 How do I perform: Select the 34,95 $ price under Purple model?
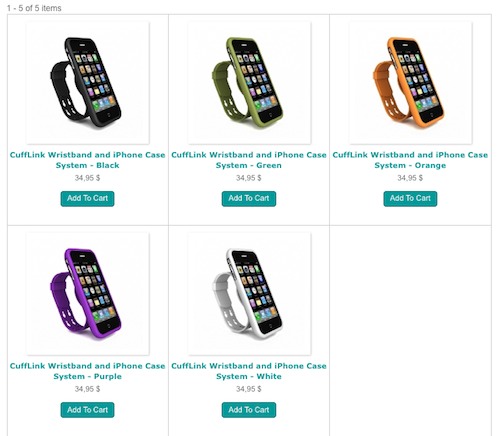pos(87,389)
